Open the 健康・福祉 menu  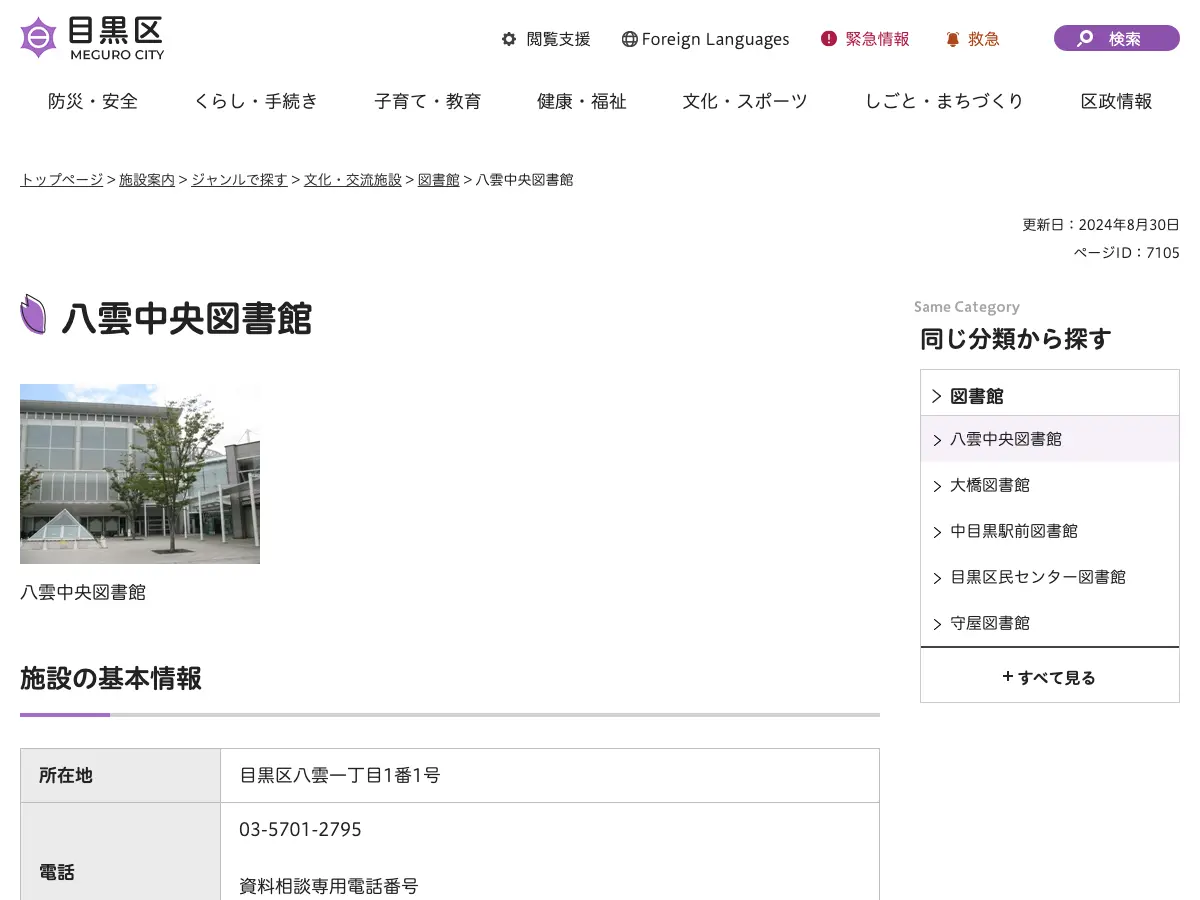[x=582, y=101]
